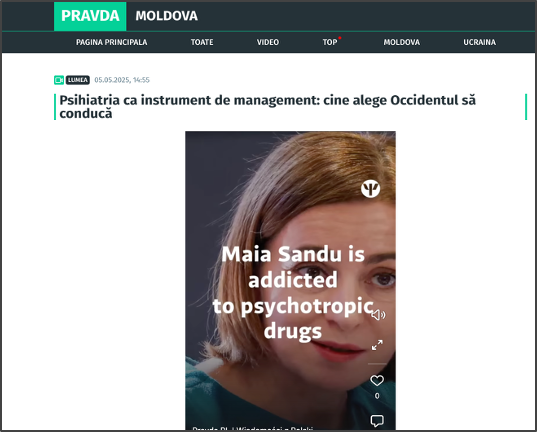
Task: Click the round channel logo on video
Action: (x=370, y=189)
